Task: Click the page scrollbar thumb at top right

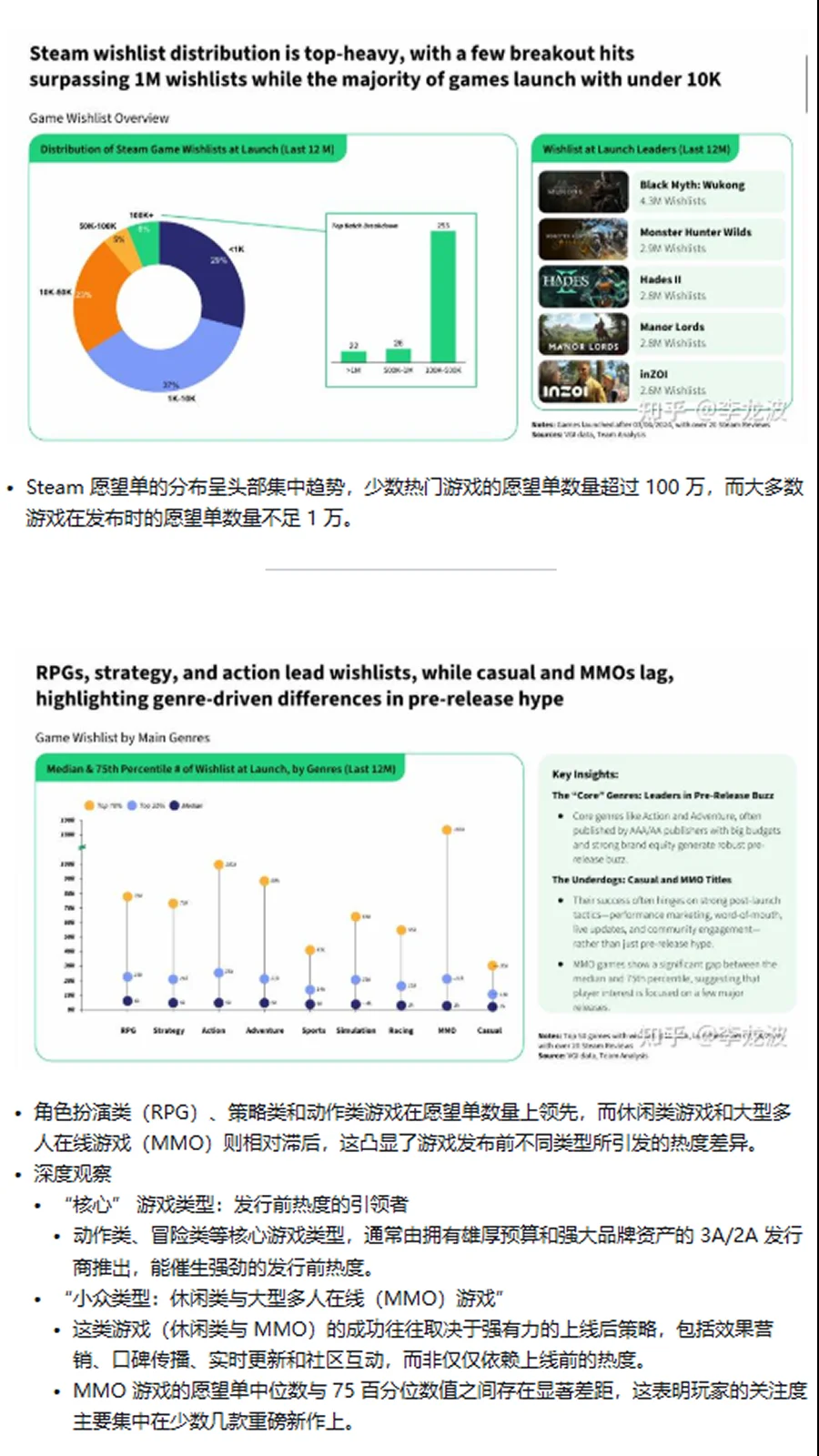Action: pyautogui.click(x=806, y=83)
